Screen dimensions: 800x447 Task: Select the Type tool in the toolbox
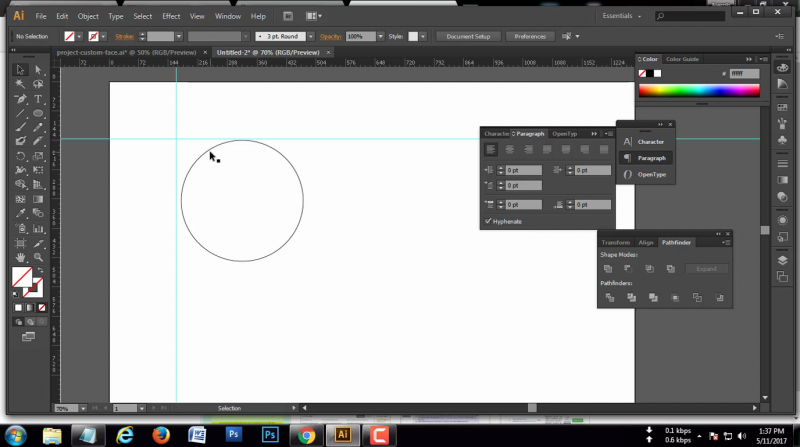(38, 99)
